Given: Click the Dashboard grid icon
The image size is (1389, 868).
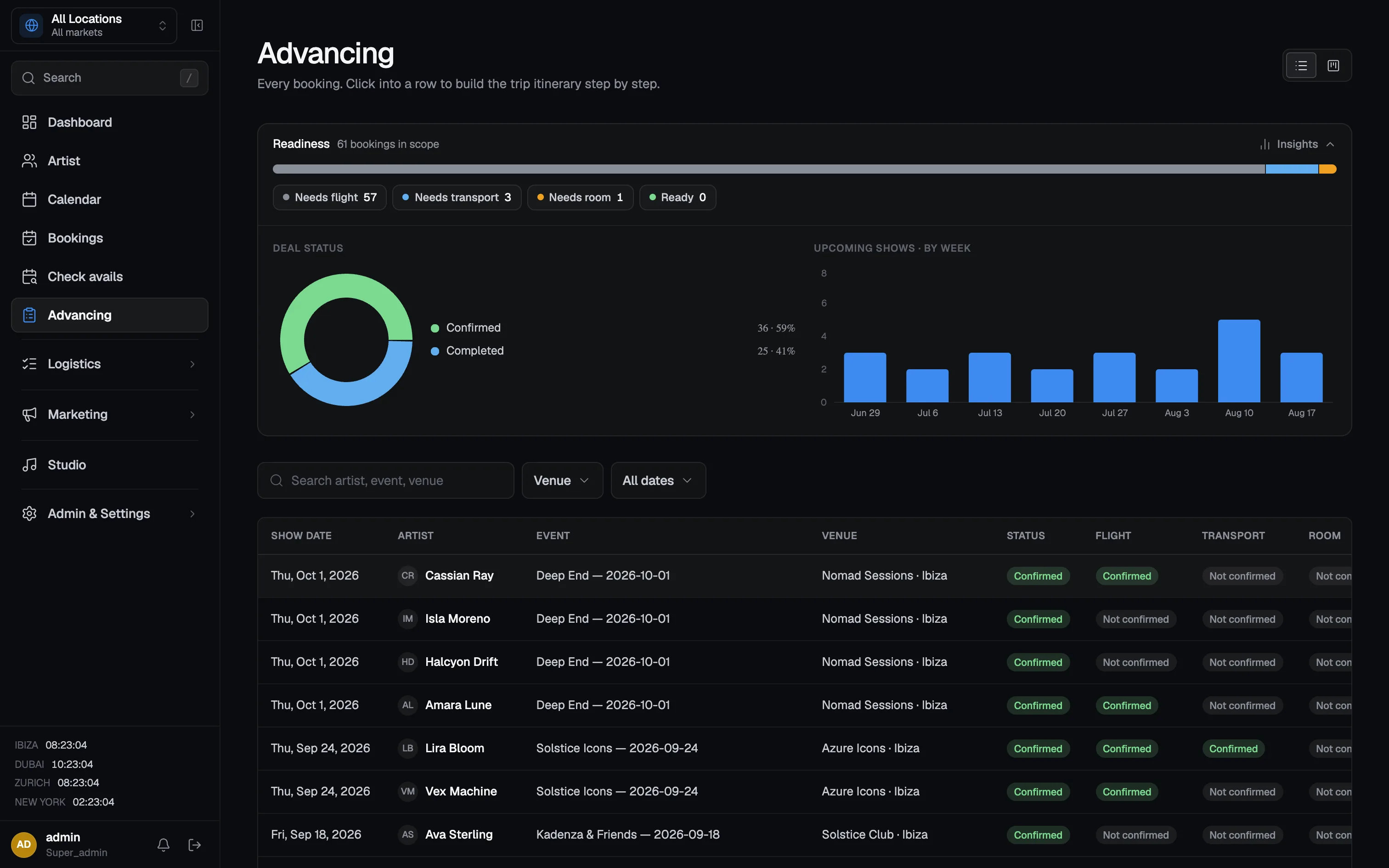Looking at the screenshot, I should [x=29, y=122].
